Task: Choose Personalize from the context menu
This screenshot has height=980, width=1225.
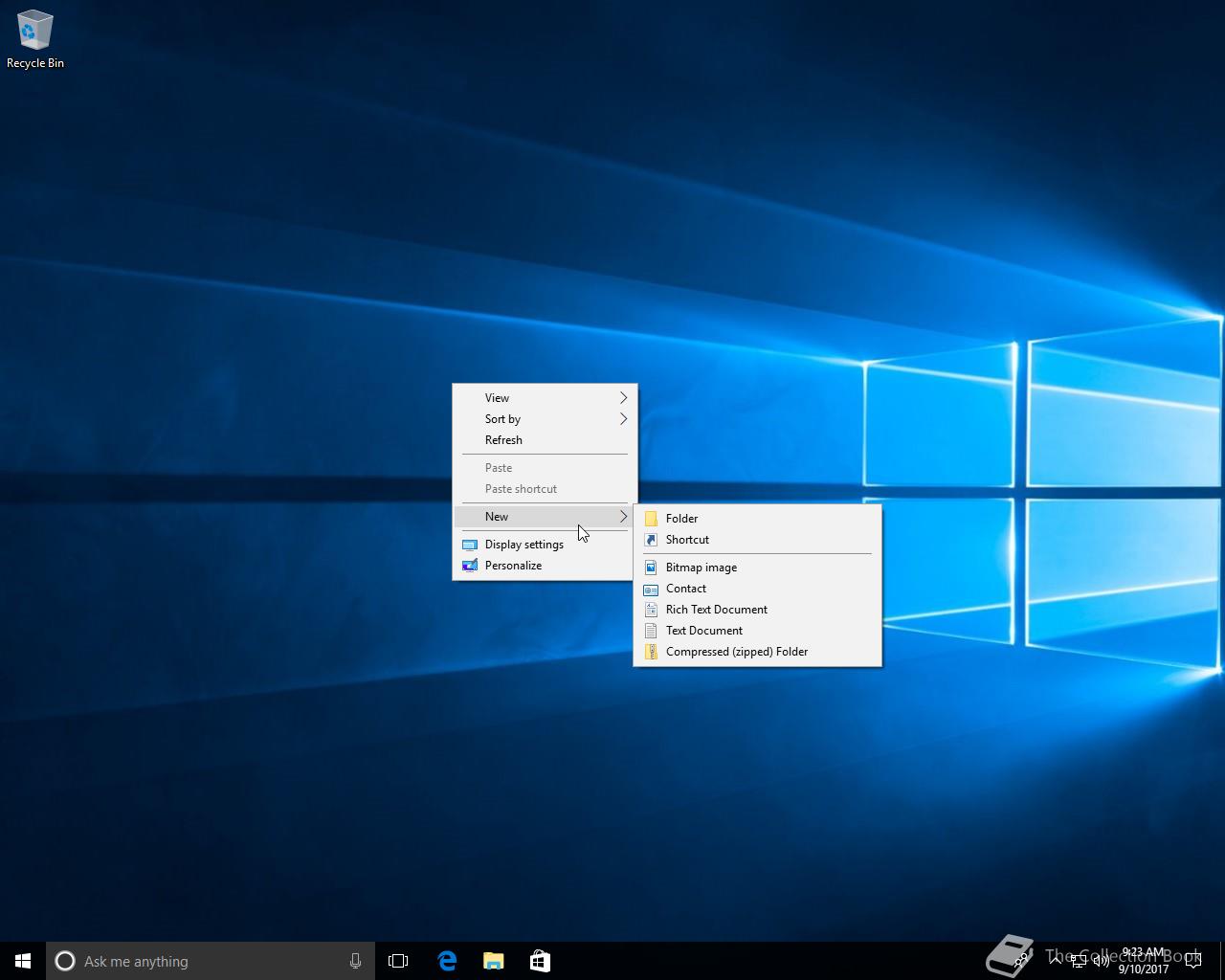Action: [545, 566]
